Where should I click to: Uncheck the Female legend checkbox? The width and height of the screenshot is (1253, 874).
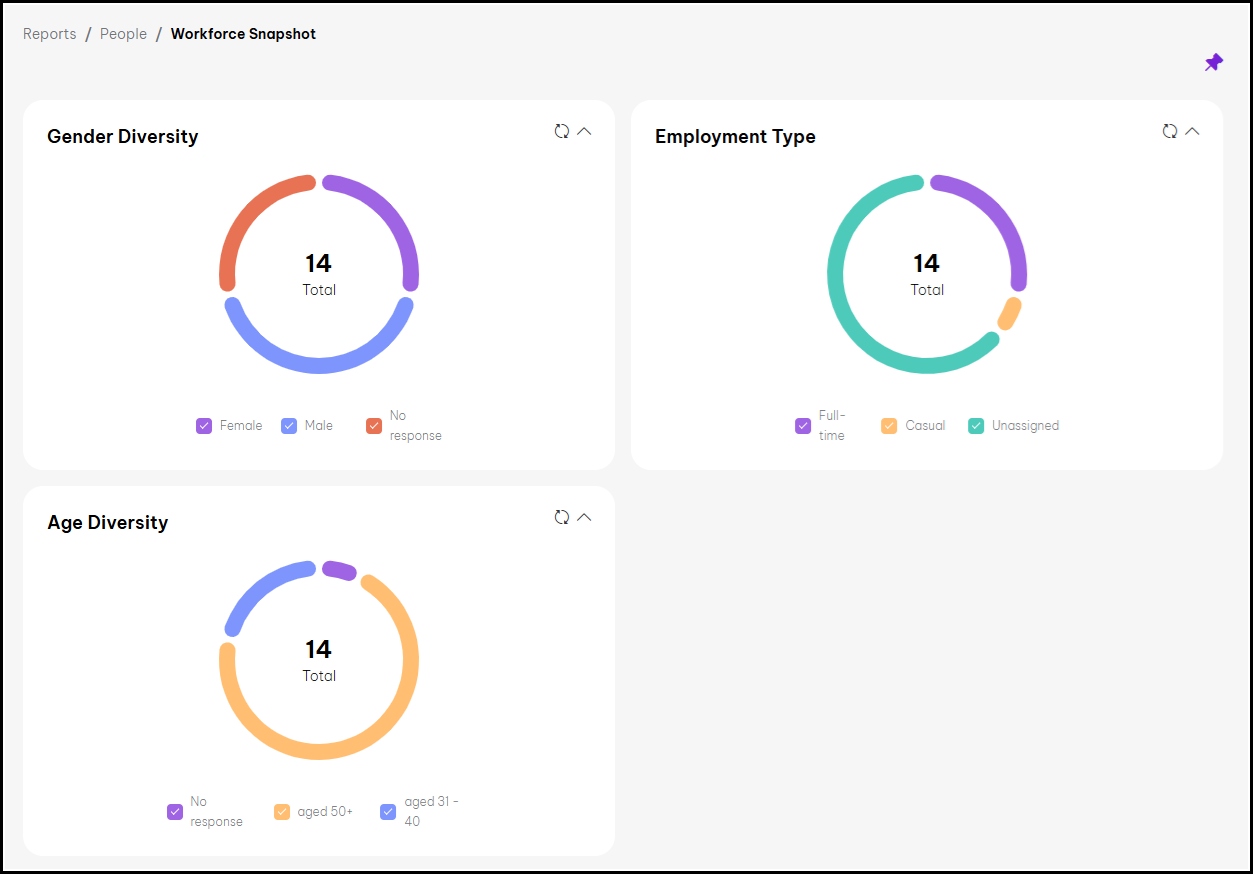204,426
